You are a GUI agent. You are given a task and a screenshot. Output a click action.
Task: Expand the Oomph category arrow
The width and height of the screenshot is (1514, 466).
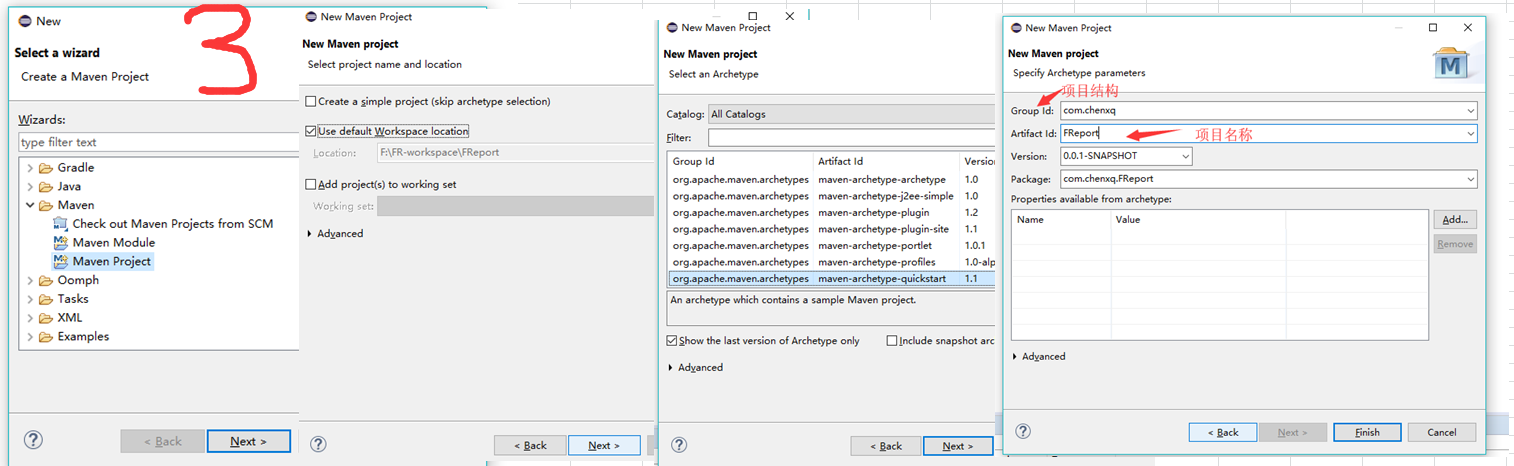[x=29, y=281]
